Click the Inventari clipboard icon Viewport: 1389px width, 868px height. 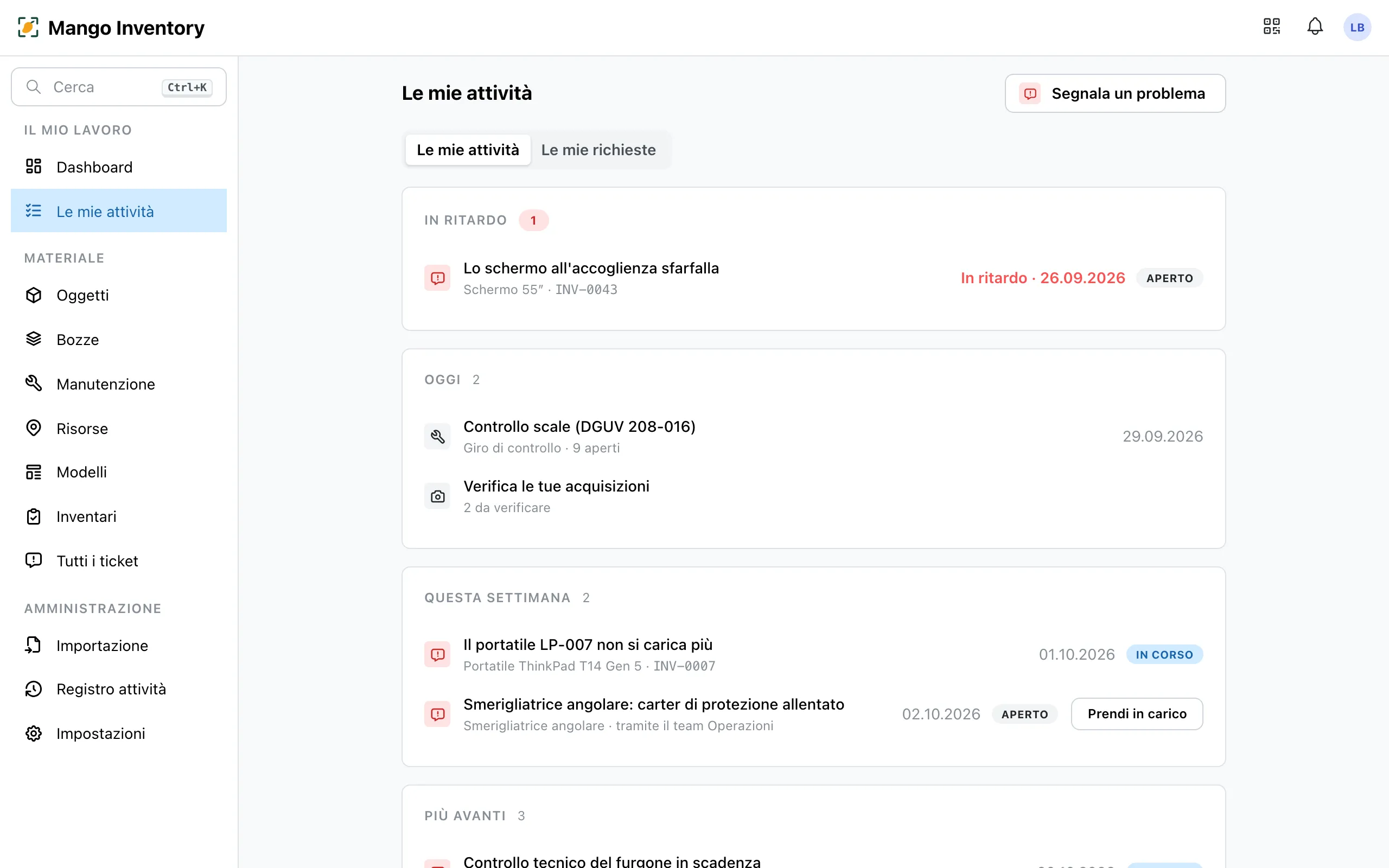[x=33, y=516]
